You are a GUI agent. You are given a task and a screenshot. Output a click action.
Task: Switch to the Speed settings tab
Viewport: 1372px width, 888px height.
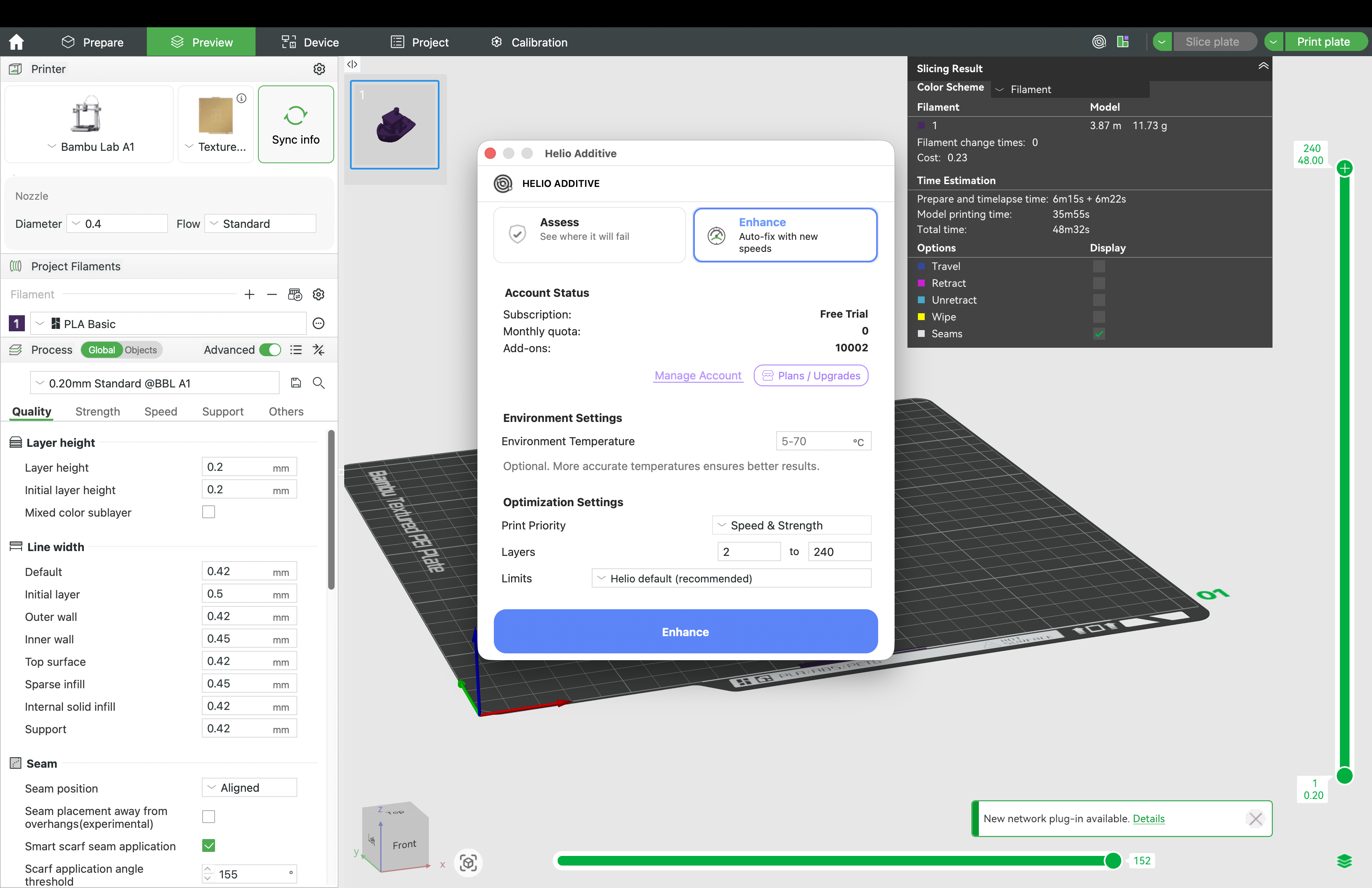pos(161,412)
